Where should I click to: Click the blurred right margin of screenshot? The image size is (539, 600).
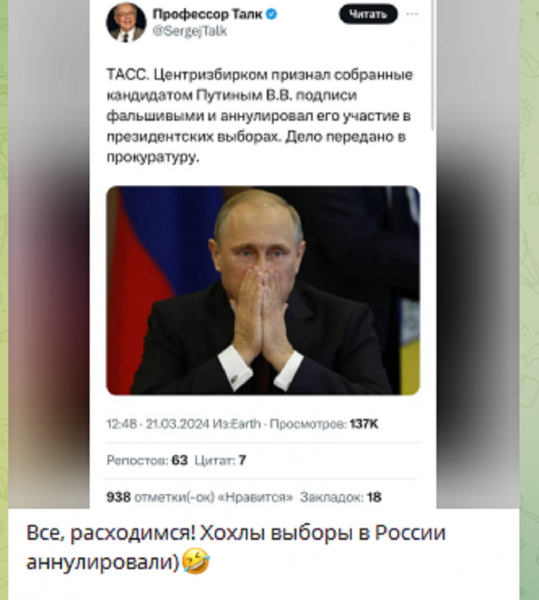point(478,254)
